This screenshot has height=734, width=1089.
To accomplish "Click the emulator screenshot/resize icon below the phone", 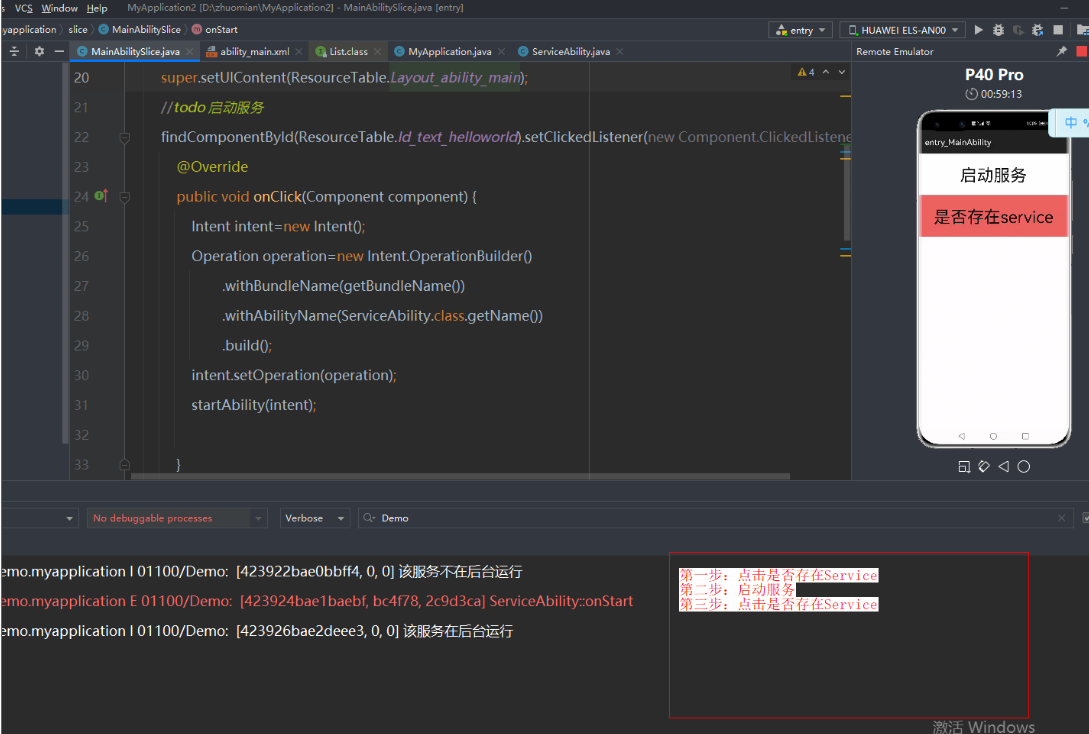I will click(x=964, y=467).
